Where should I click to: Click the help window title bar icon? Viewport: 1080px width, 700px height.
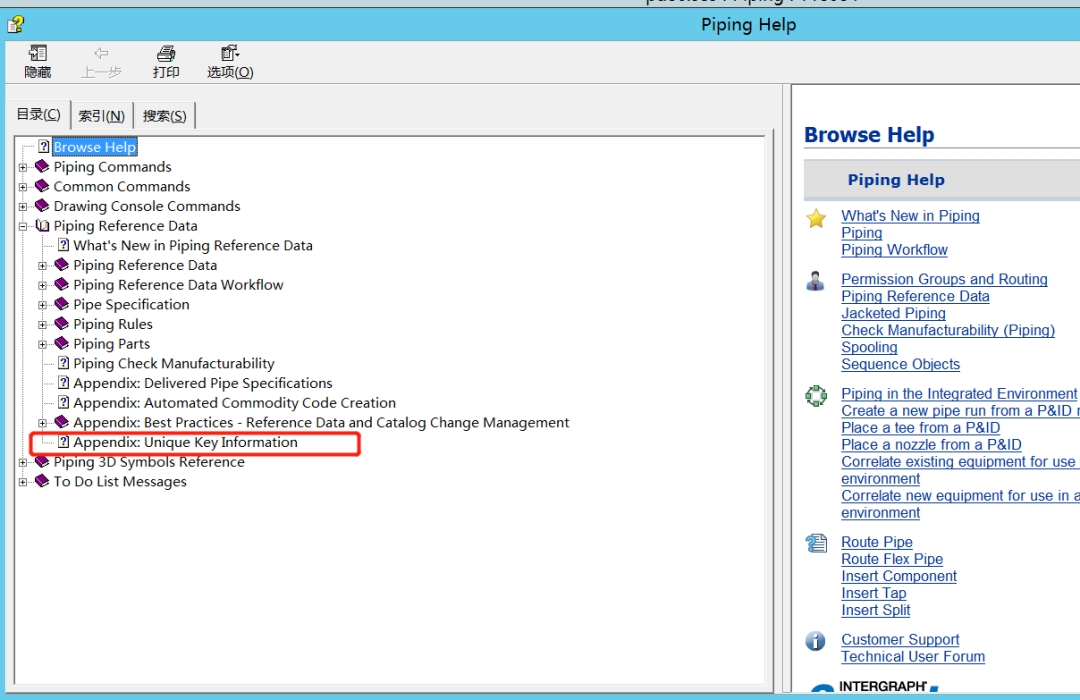coord(15,25)
